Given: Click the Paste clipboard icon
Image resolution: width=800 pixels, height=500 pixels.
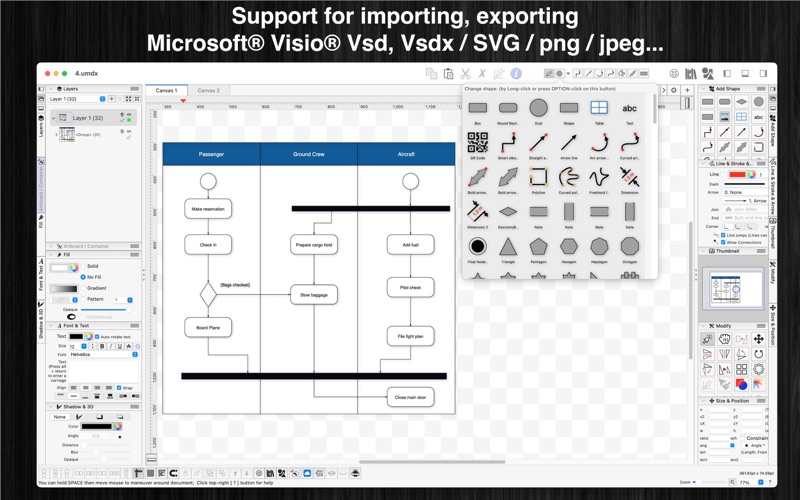Looking at the screenshot, I should (x=448, y=73).
